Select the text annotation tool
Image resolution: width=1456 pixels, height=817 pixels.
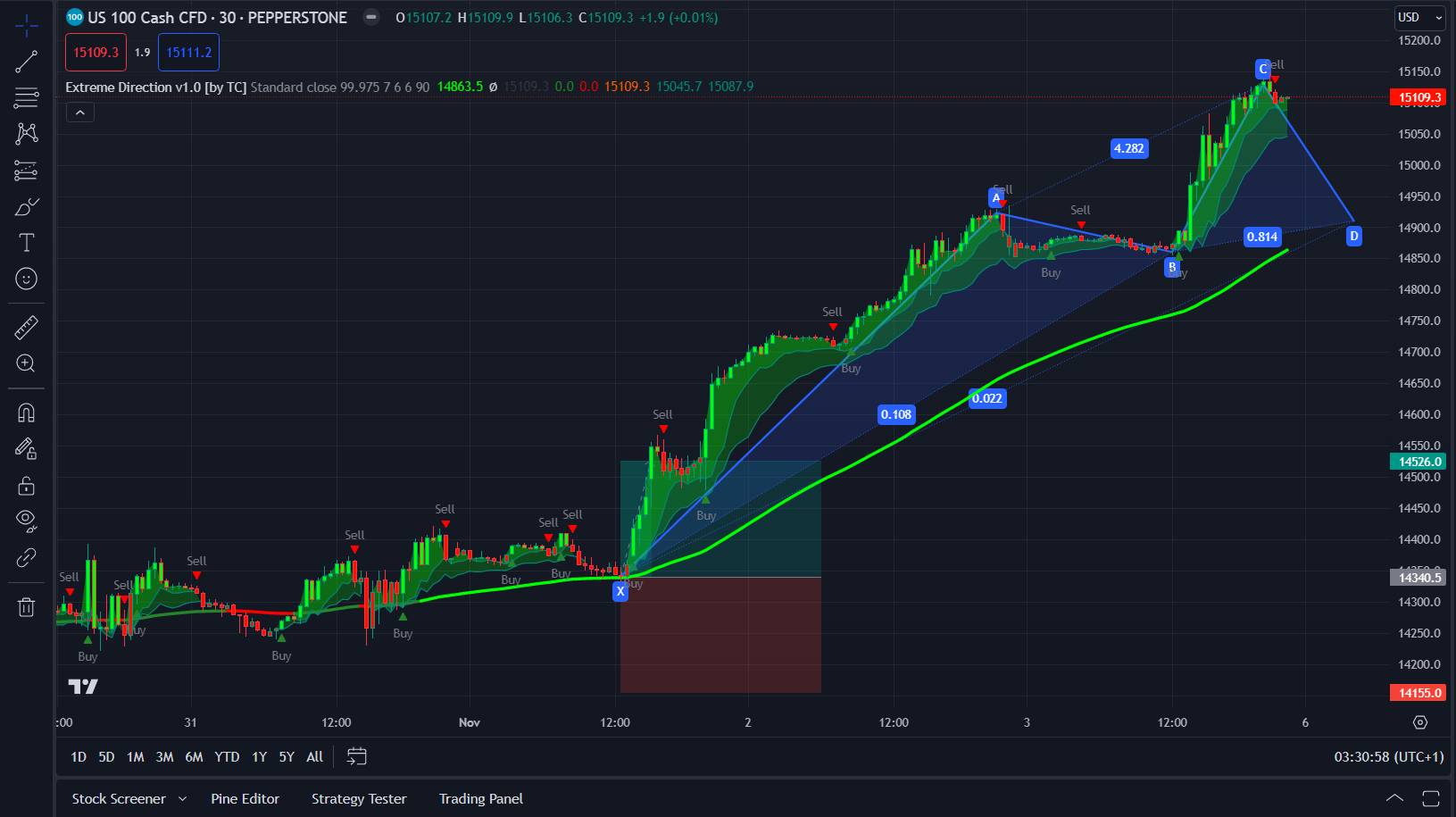click(x=26, y=243)
